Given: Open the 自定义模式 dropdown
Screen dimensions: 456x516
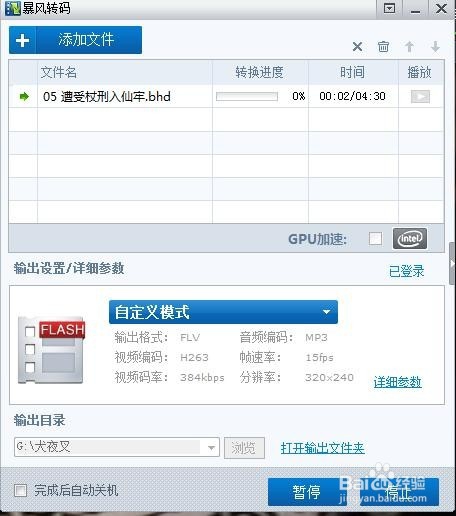Looking at the screenshot, I should click(223, 312).
